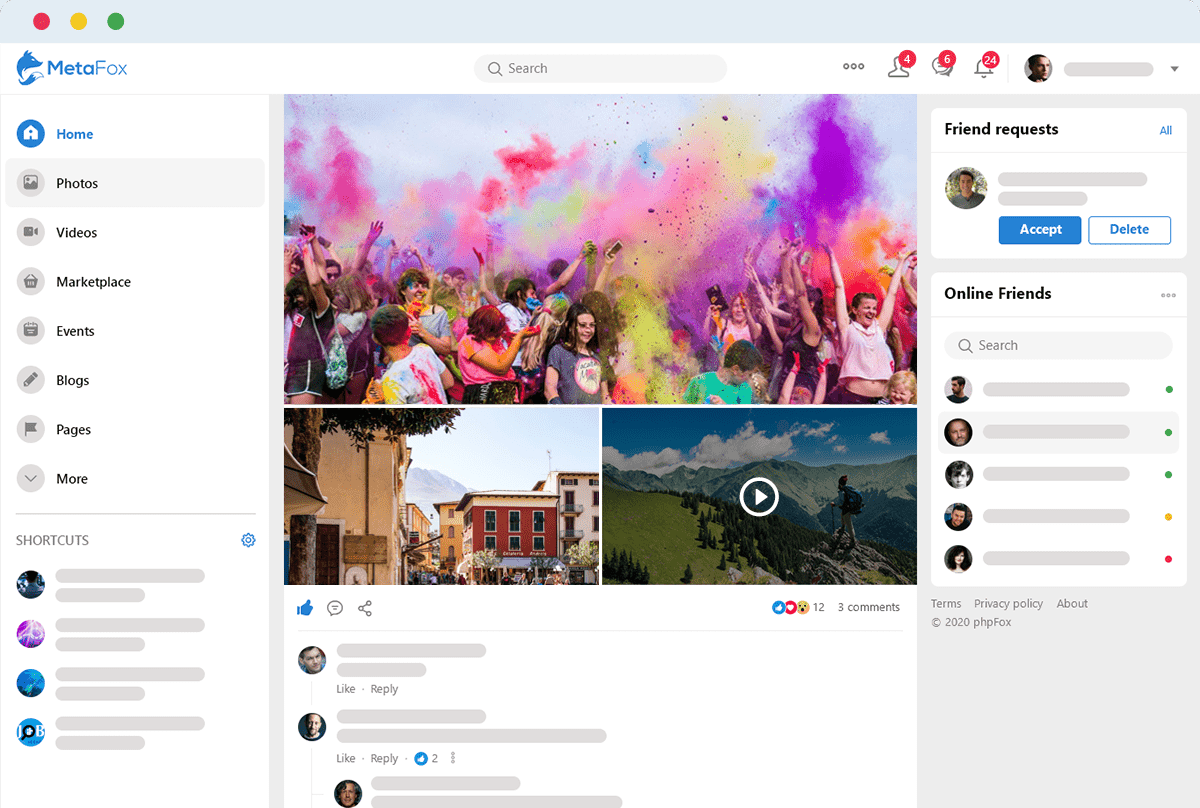Screen dimensions: 1200x808
Task: Open the Terms link
Action: tap(946, 604)
